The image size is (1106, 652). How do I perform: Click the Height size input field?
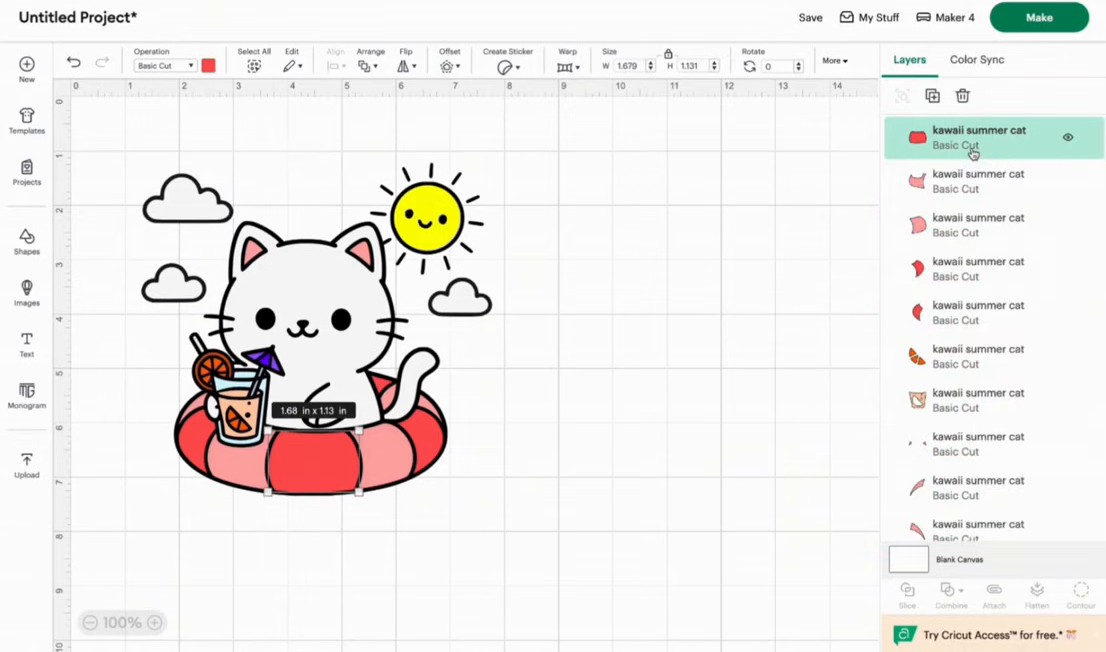click(692, 66)
